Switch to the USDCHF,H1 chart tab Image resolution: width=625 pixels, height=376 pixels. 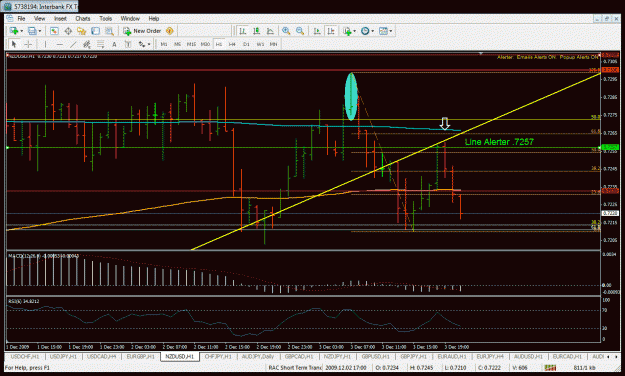pos(25,356)
